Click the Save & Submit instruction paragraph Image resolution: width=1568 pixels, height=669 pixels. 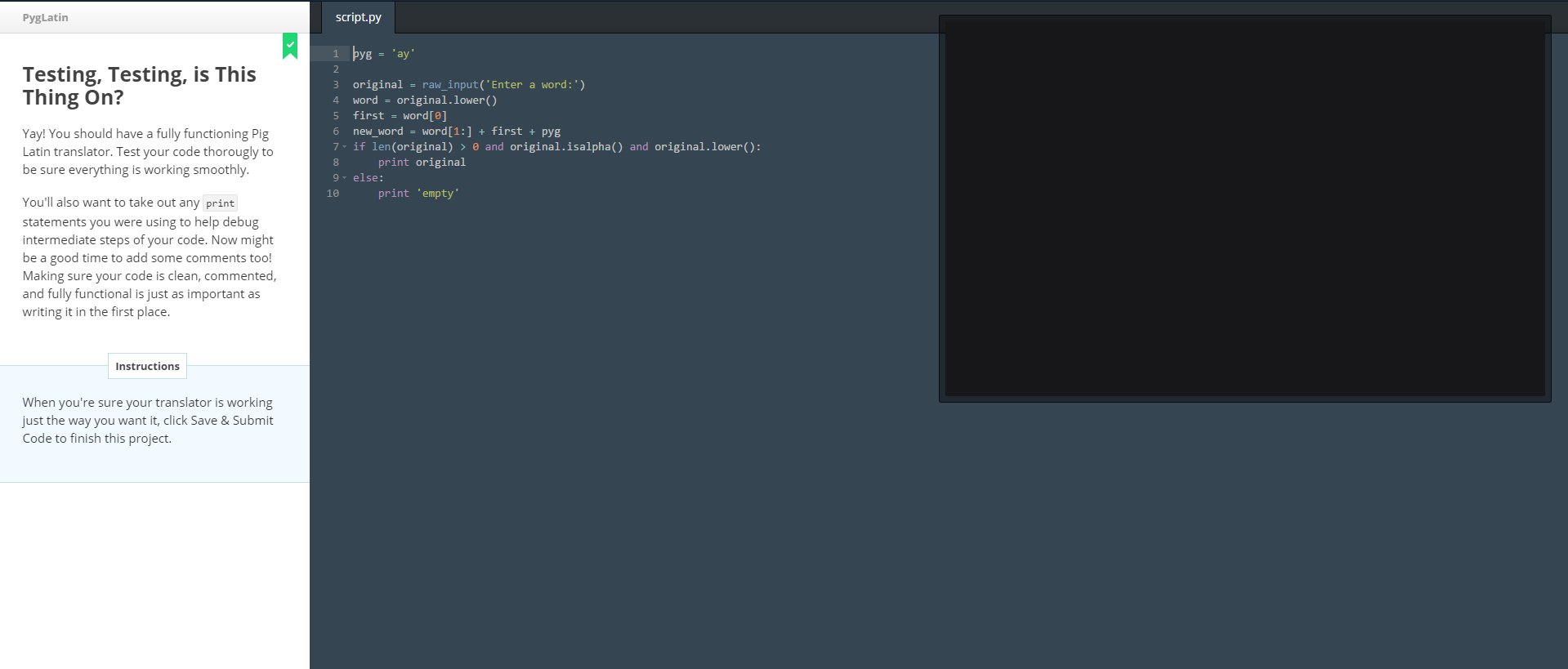[x=147, y=421]
